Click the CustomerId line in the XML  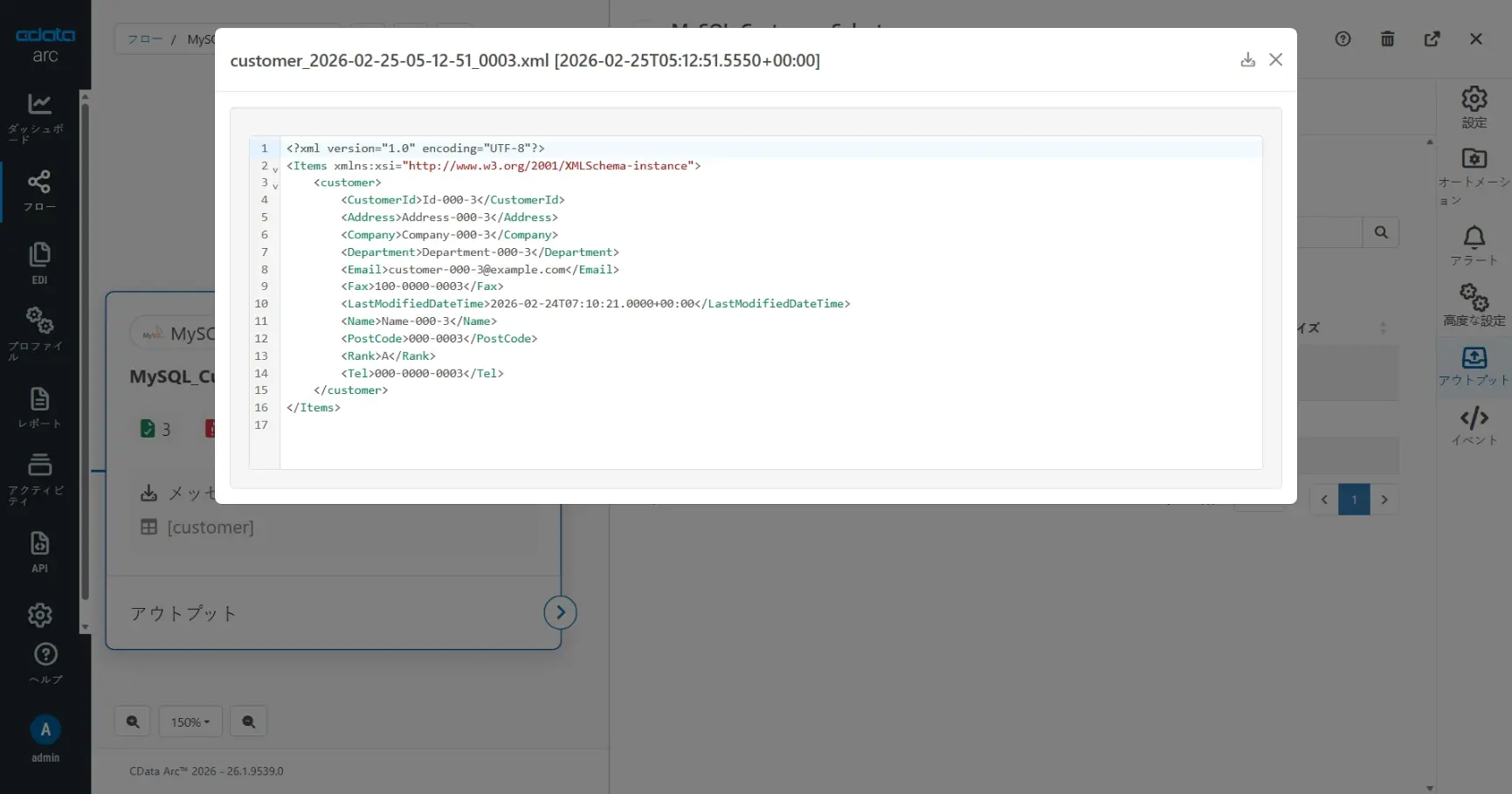[x=453, y=200]
